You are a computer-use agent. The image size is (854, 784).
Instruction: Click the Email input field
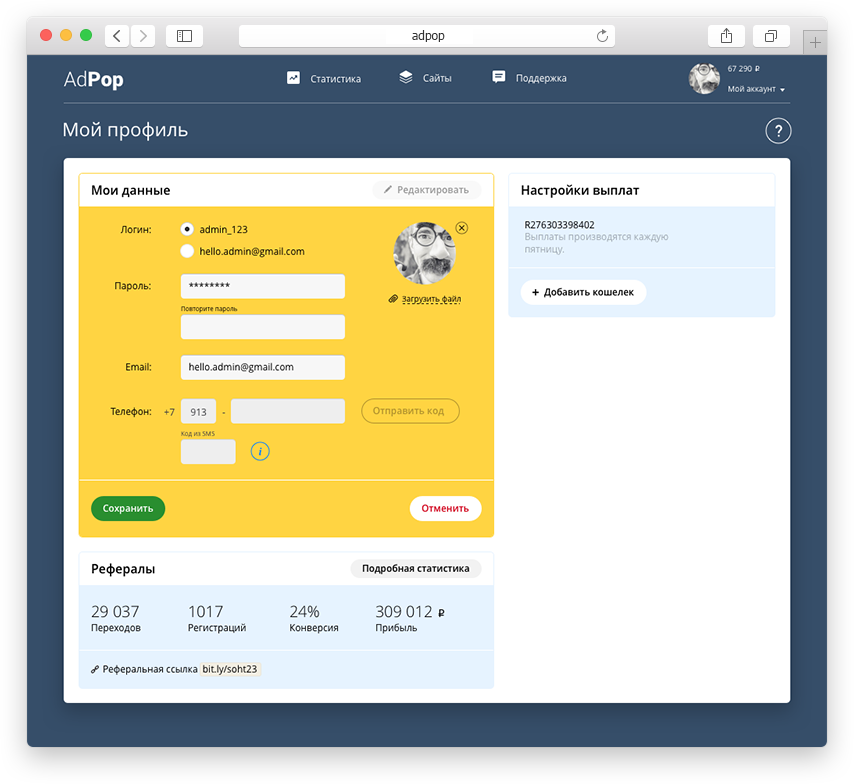click(263, 367)
